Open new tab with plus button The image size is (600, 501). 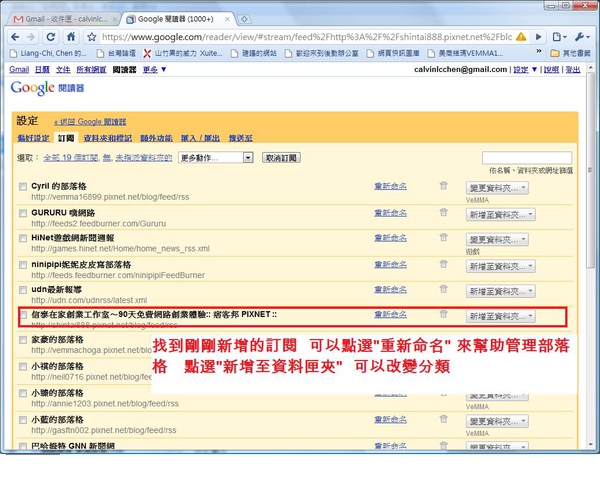246,18
